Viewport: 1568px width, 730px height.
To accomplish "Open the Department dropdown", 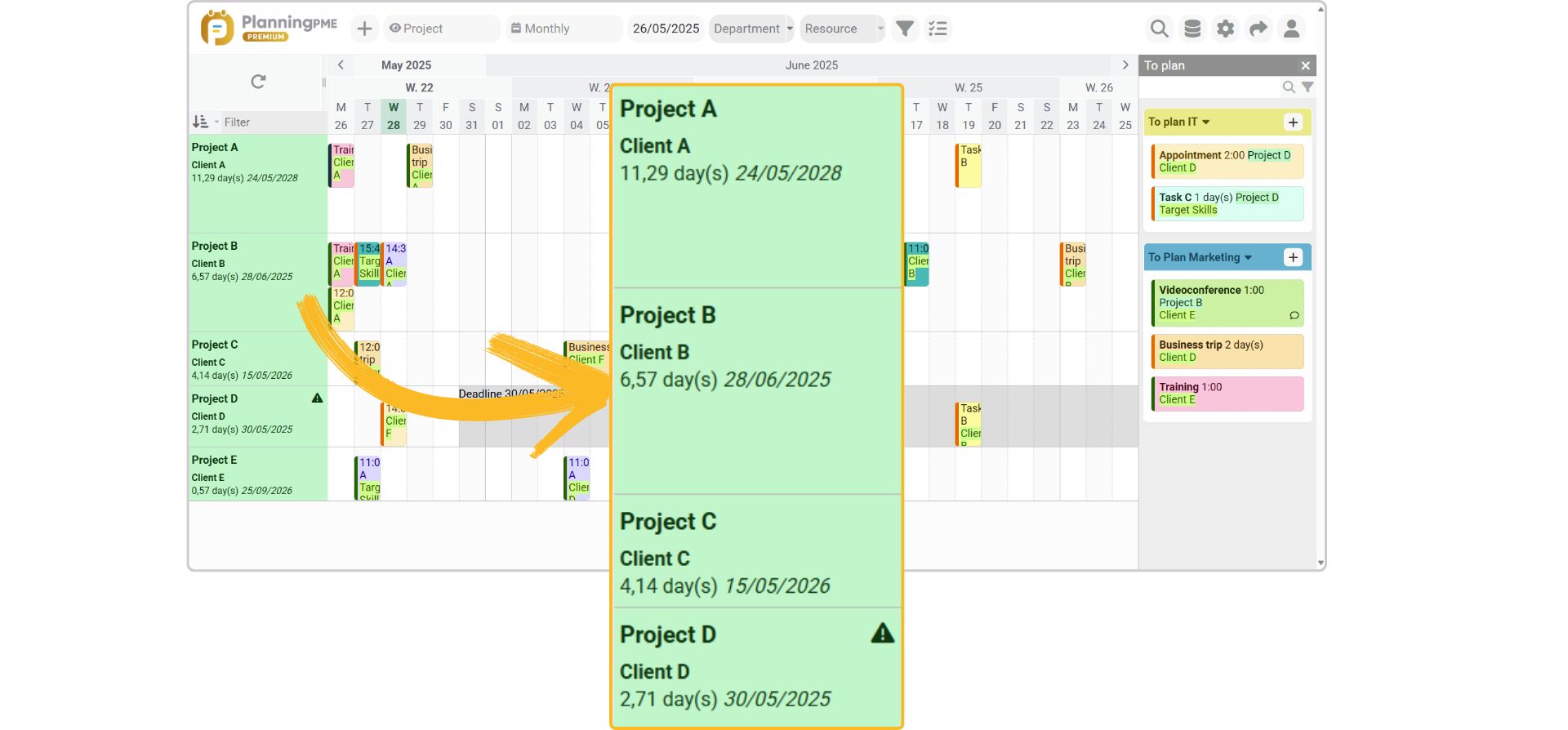I will [x=752, y=29].
